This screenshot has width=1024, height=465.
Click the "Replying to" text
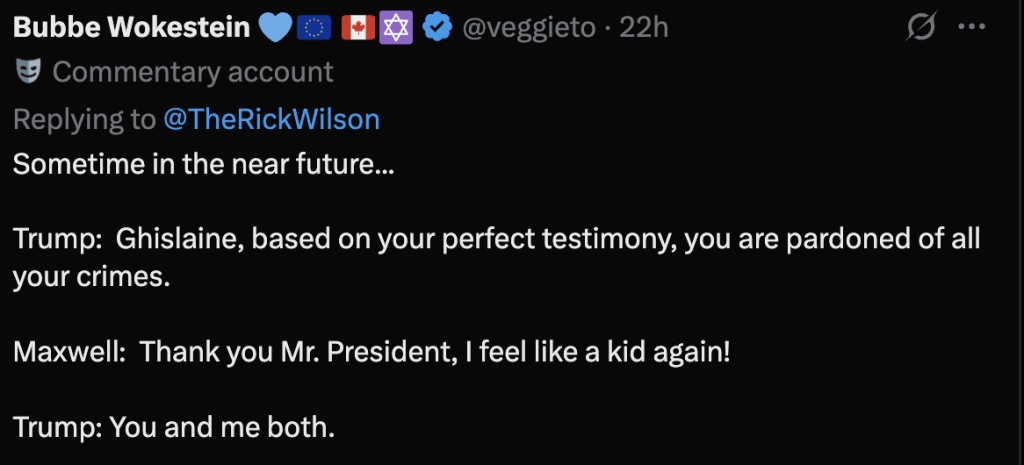[84, 119]
